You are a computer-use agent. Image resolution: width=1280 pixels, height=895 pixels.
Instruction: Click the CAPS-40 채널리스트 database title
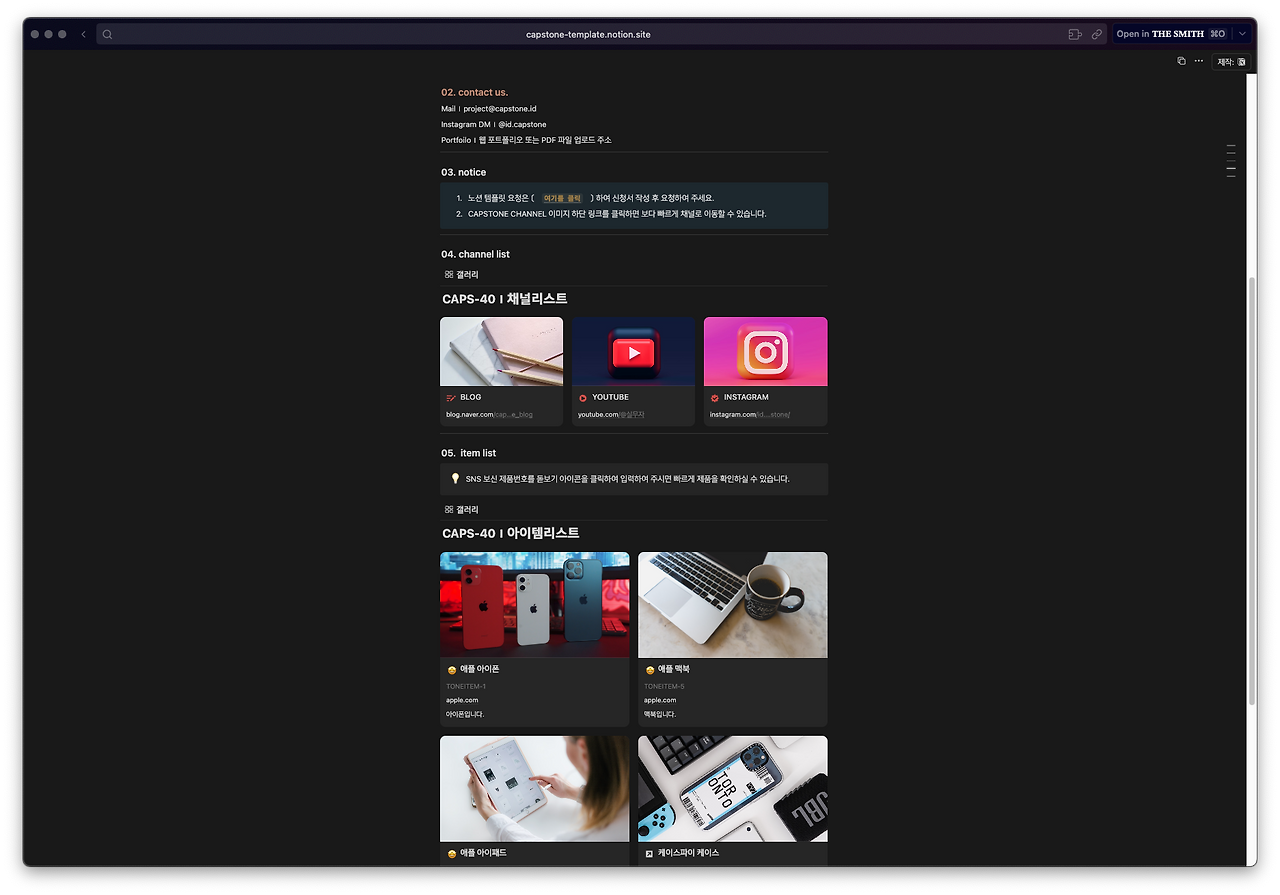click(505, 299)
